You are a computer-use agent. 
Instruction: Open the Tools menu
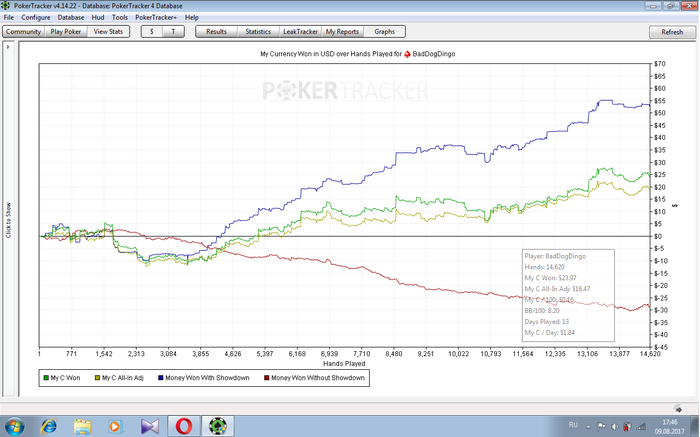point(120,17)
